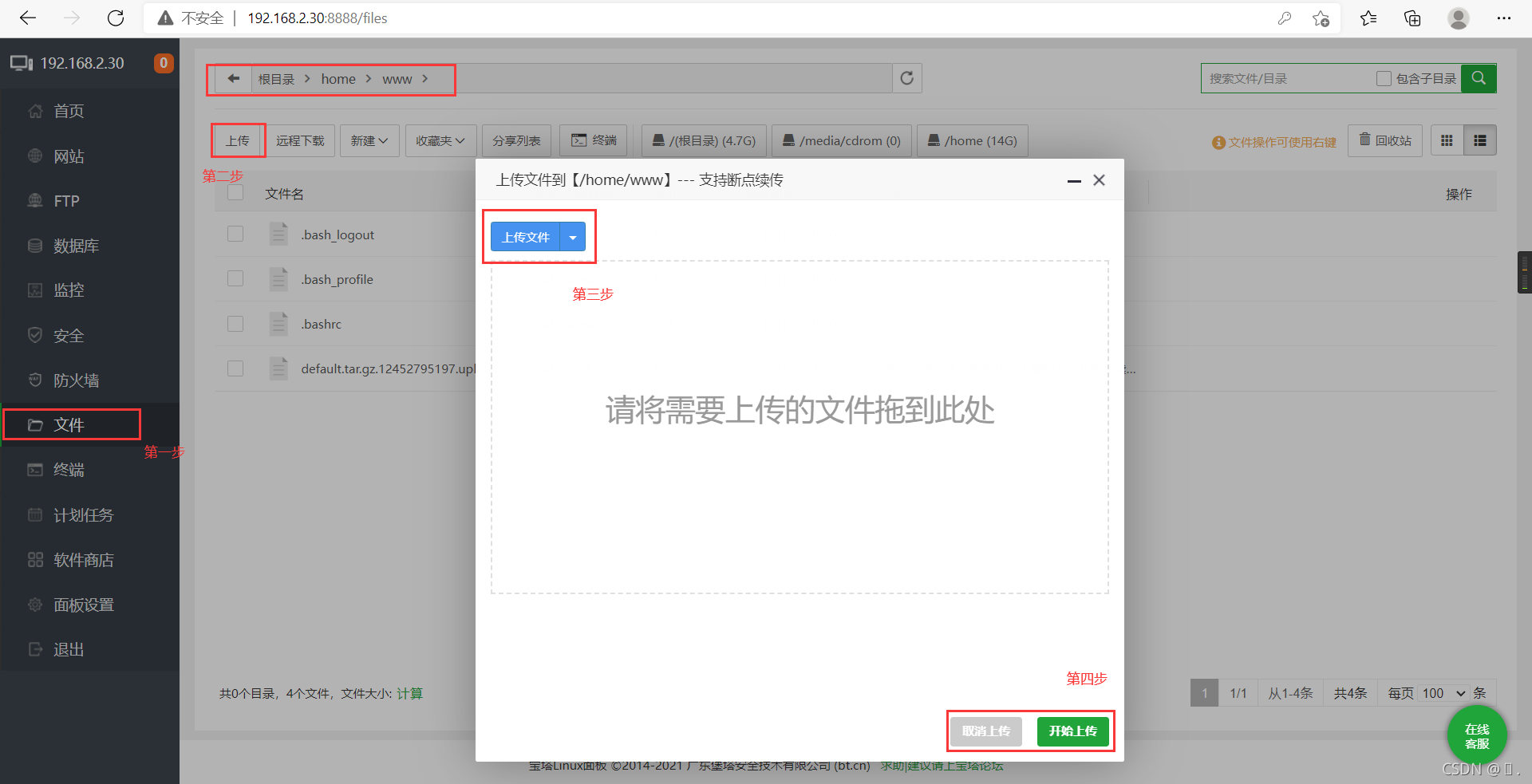Open 终端 in the sidebar
Screen dimensions: 1532x784
(89, 470)
